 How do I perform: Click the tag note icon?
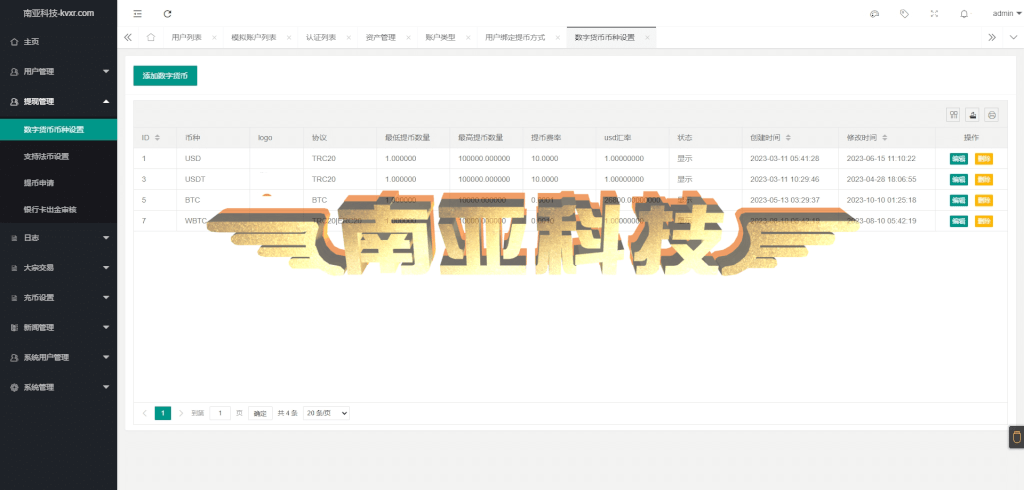point(904,14)
